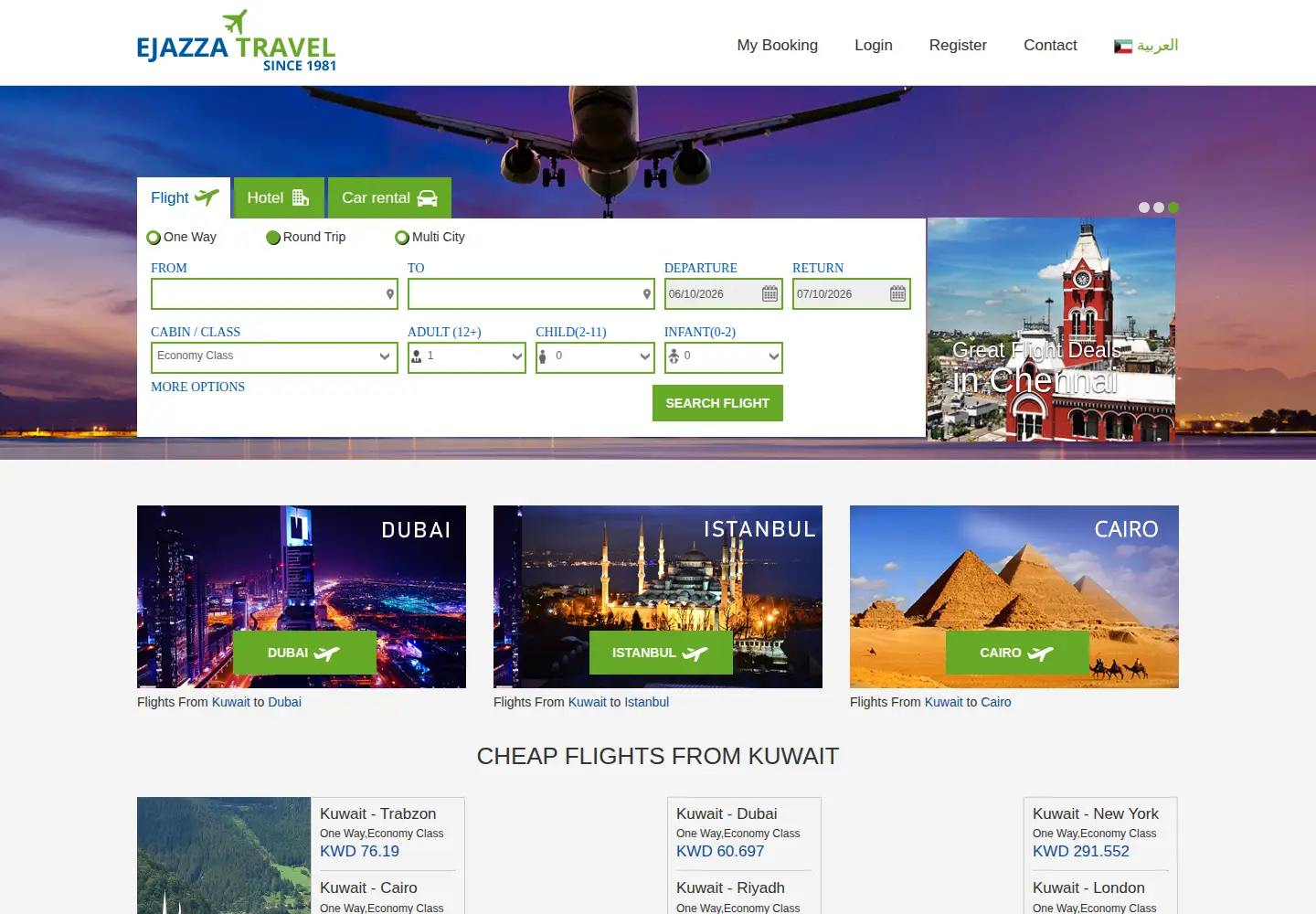The height and width of the screenshot is (914, 1316).
Task: Go to third green slide dot
Action: 1173,207
